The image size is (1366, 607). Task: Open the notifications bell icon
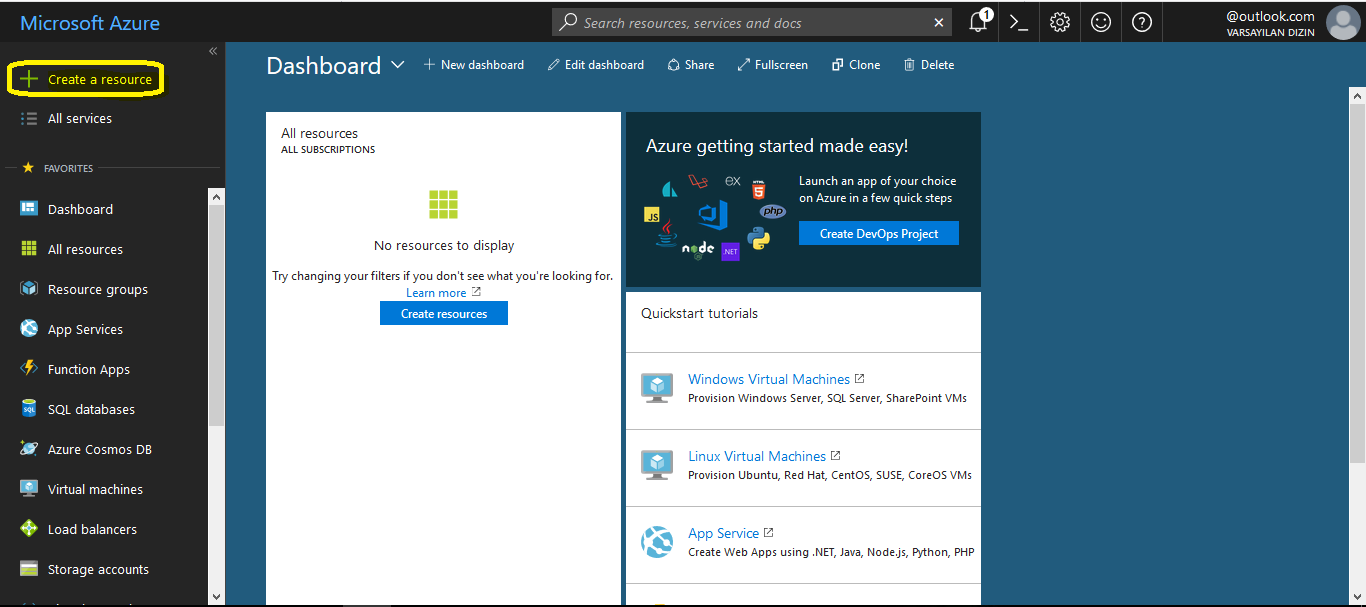pos(978,22)
